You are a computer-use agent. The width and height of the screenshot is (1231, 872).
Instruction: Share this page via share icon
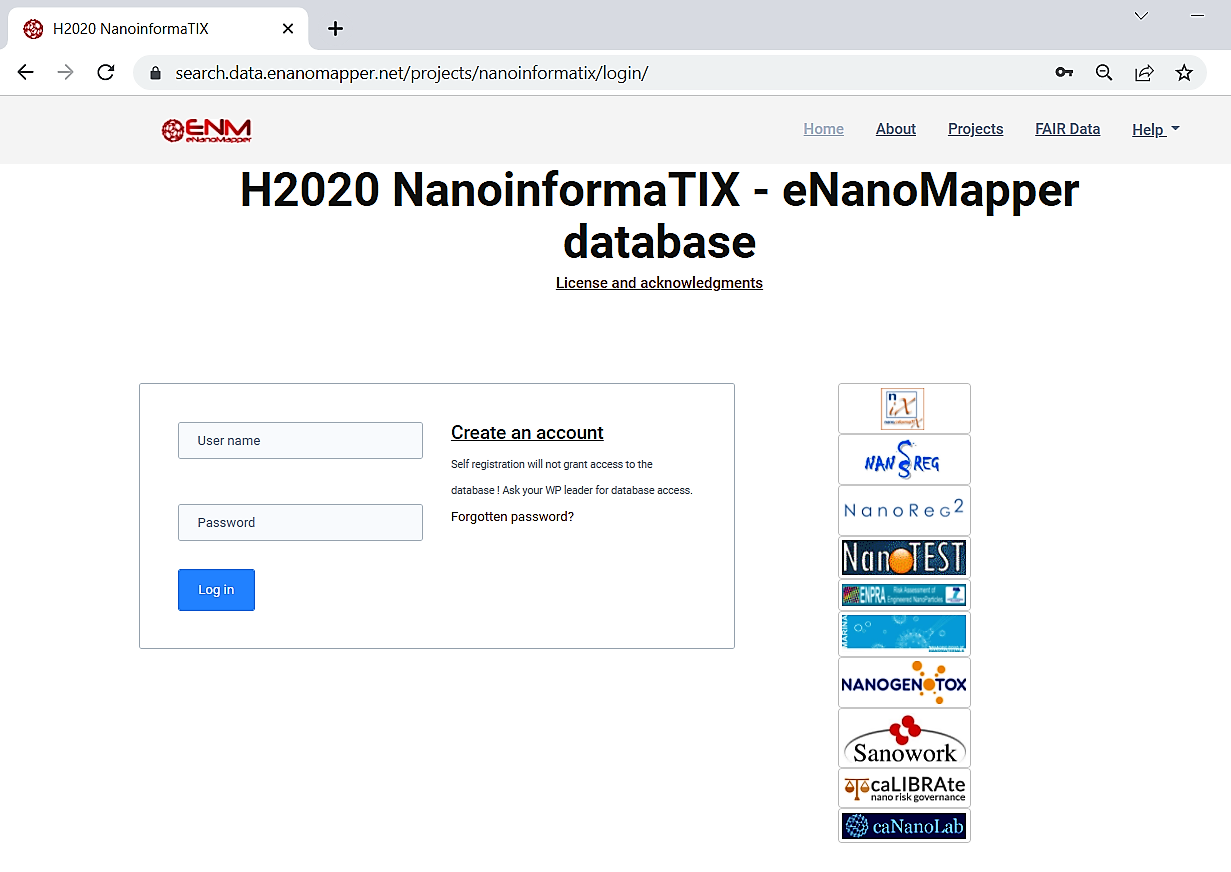1144,73
